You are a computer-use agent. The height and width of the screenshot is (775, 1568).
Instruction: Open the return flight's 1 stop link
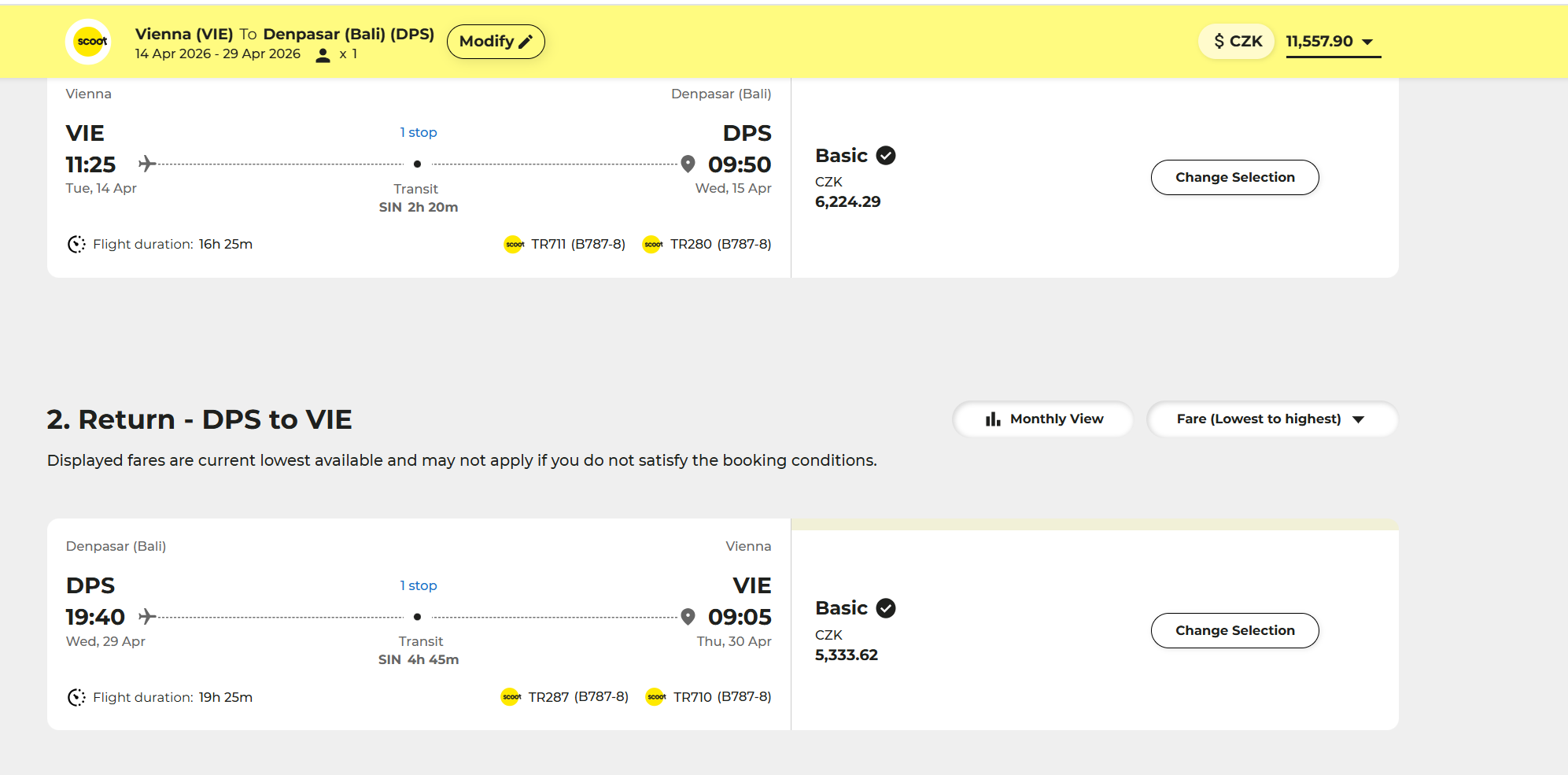(x=418, y=585)
